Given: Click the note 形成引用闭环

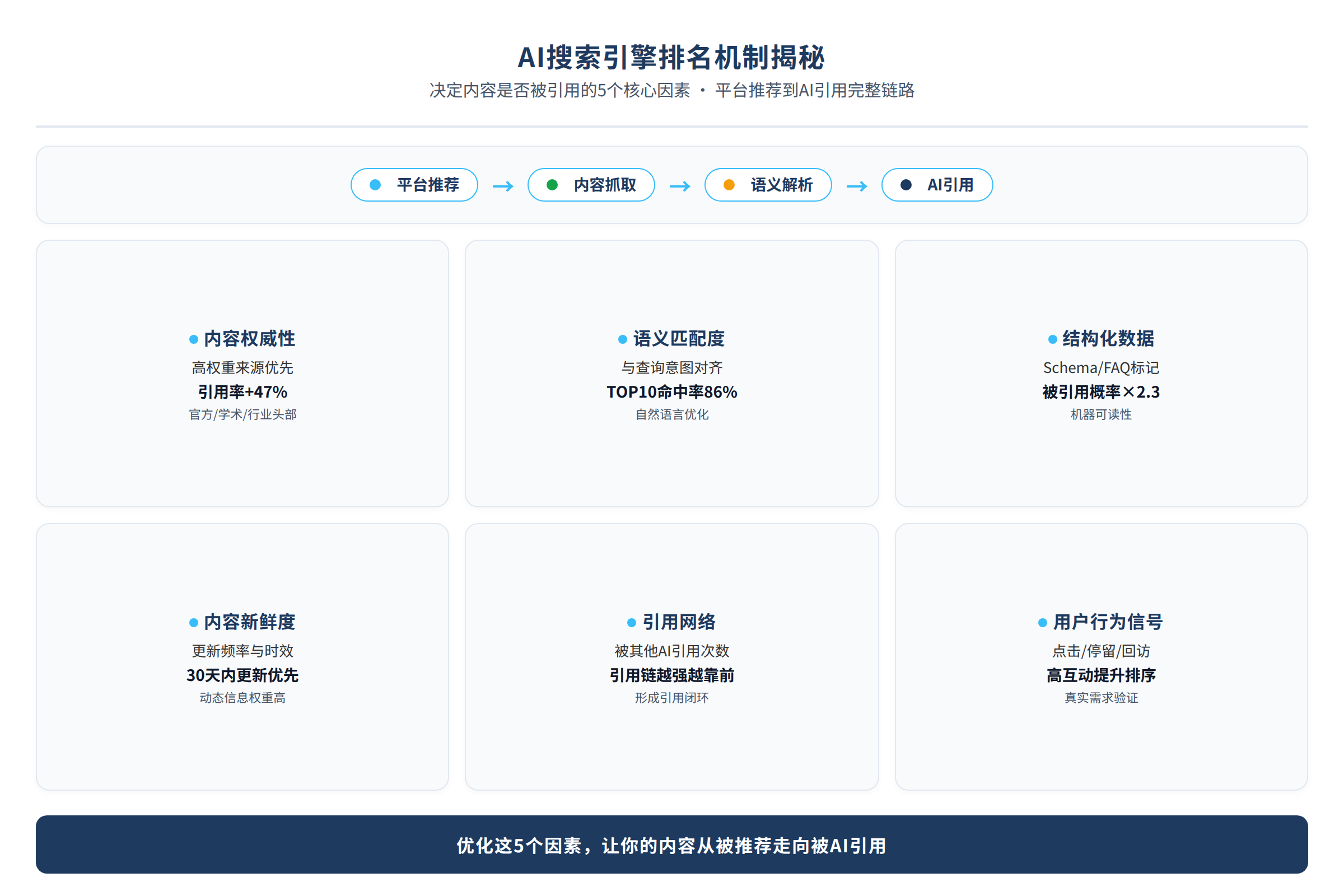Looking at the screenshot, I should click(672, 698).
